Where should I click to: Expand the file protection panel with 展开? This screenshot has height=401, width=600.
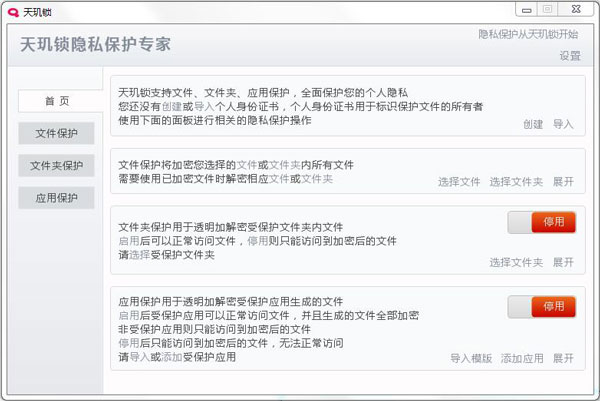click(563, 182)
